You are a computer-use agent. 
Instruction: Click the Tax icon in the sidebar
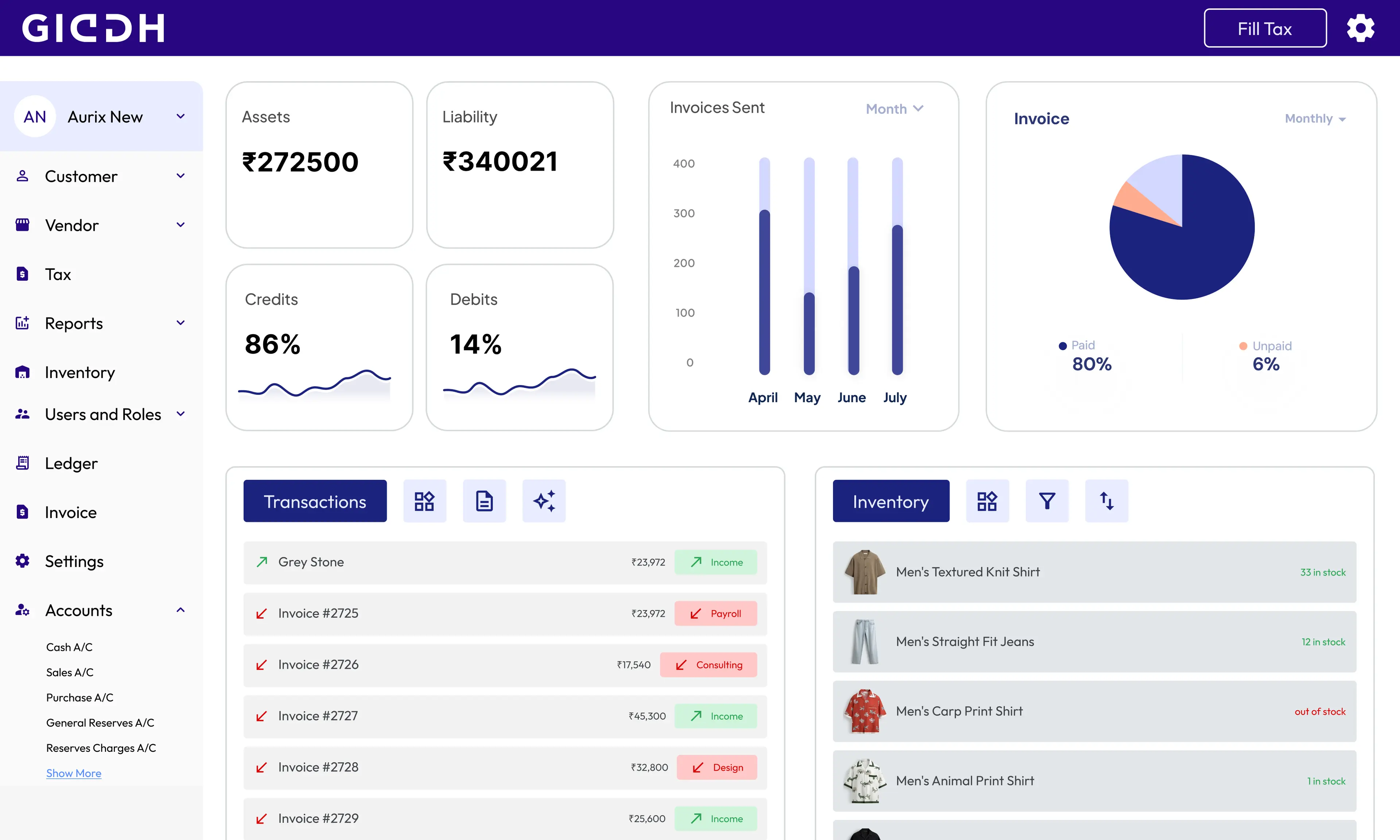[x=22, y=274]
